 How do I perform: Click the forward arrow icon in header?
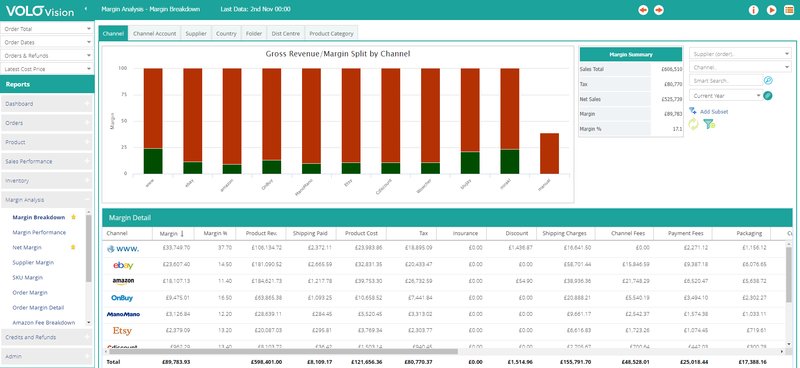[659, 10]
